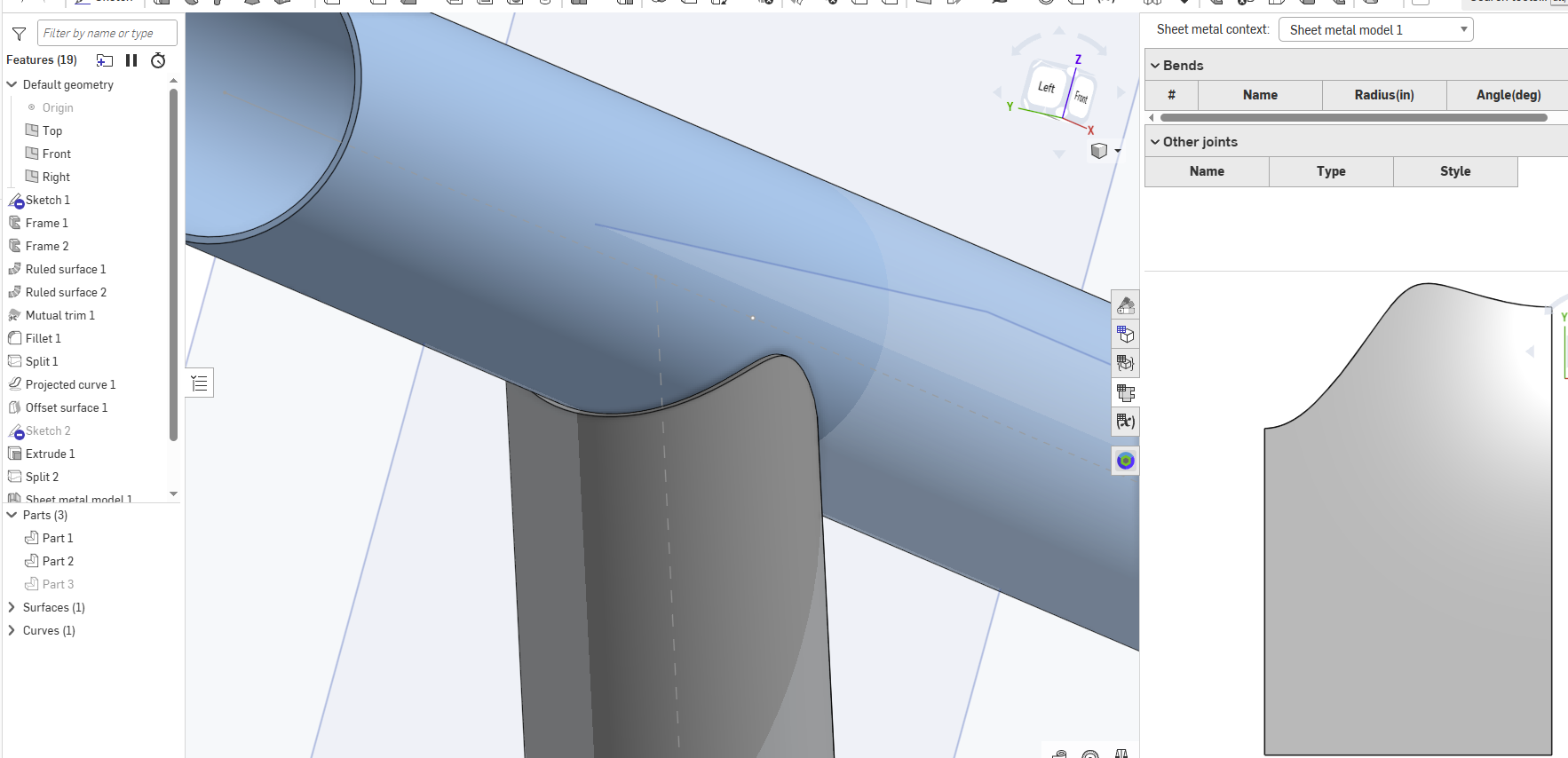1568x758 pixels.
Task: Add a folder to the feature list
Action: point(105,60)
